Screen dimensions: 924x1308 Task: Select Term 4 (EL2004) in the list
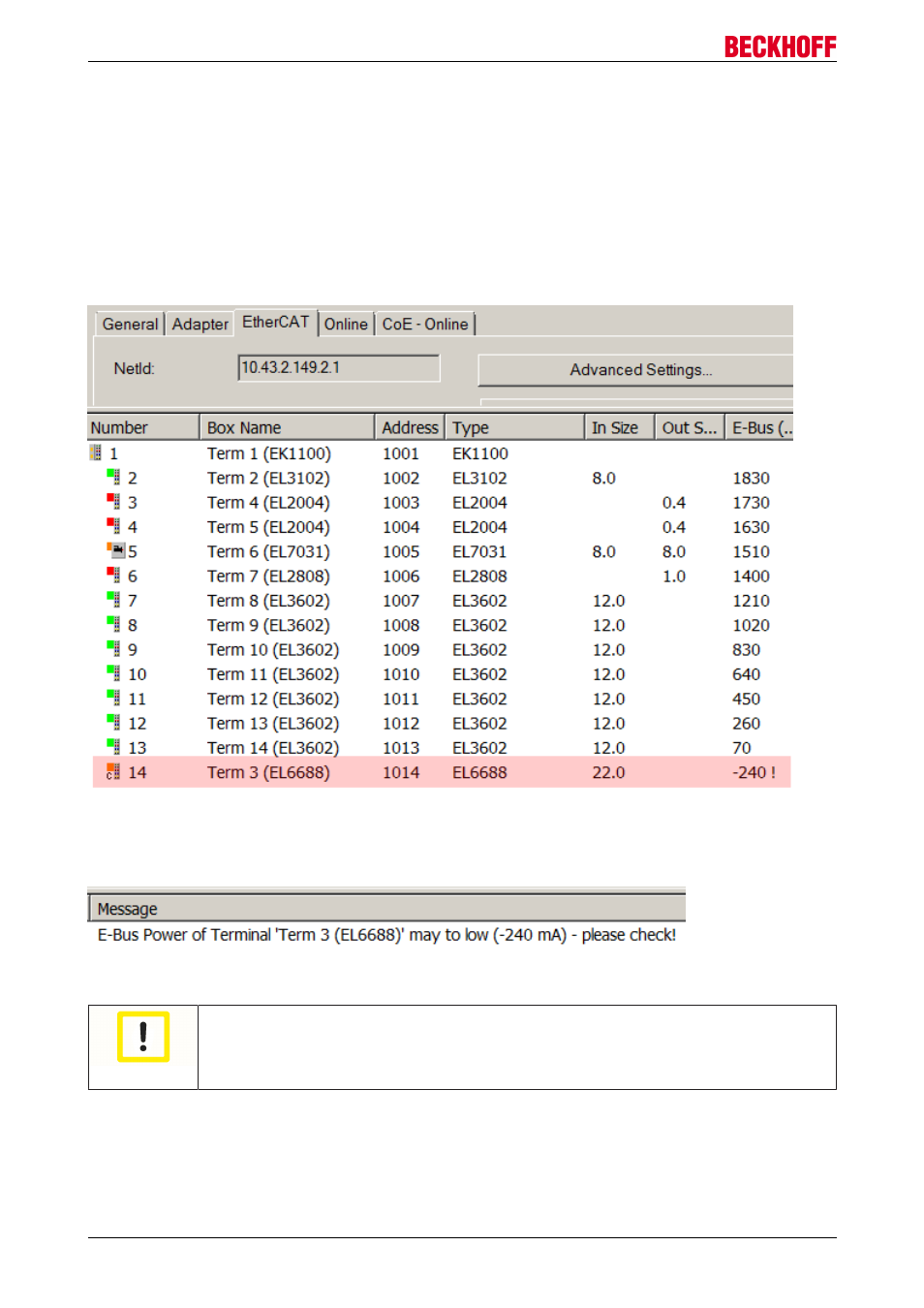(268, 502)
